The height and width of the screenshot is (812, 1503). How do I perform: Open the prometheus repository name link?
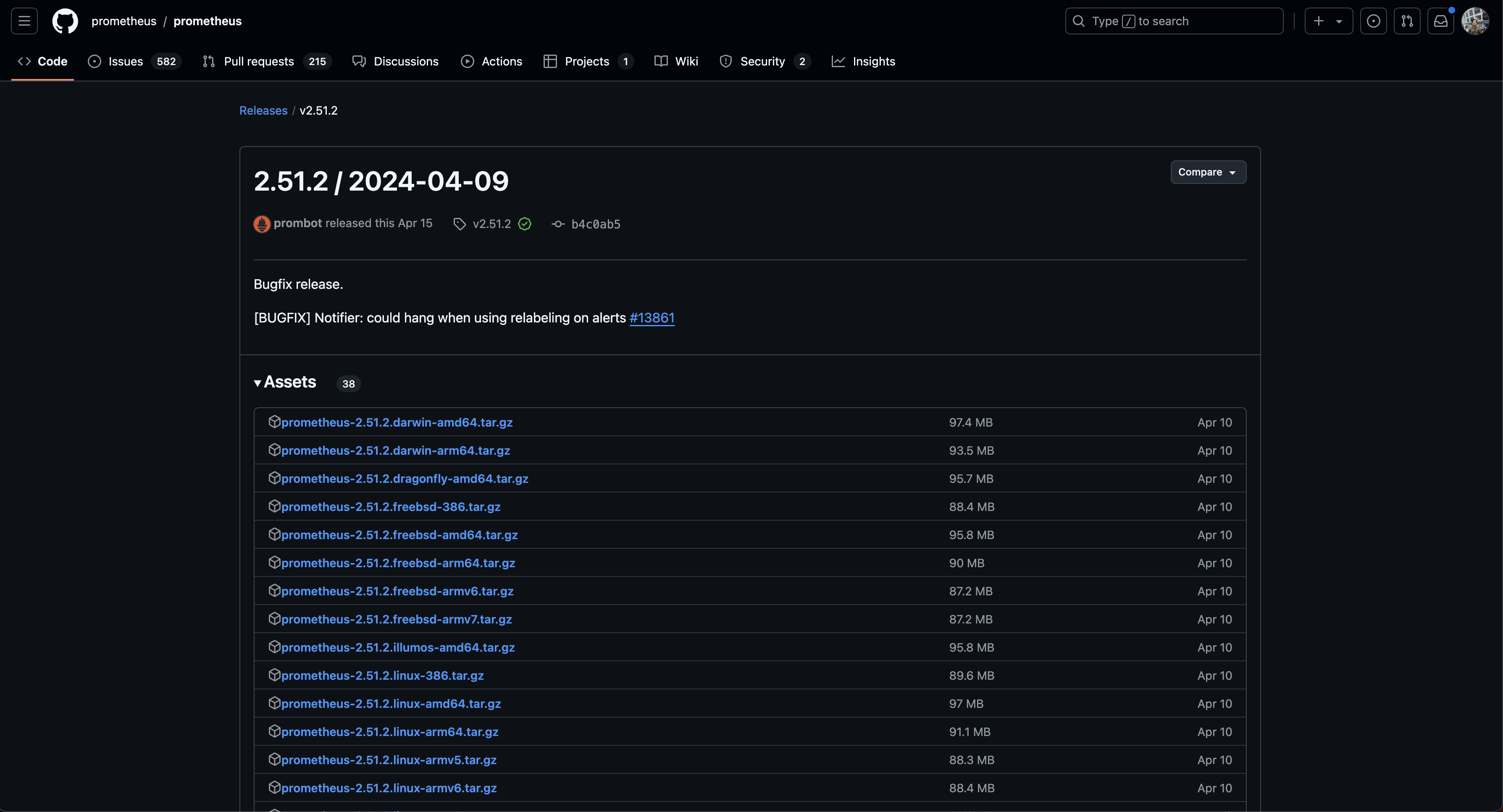(207, 21)
